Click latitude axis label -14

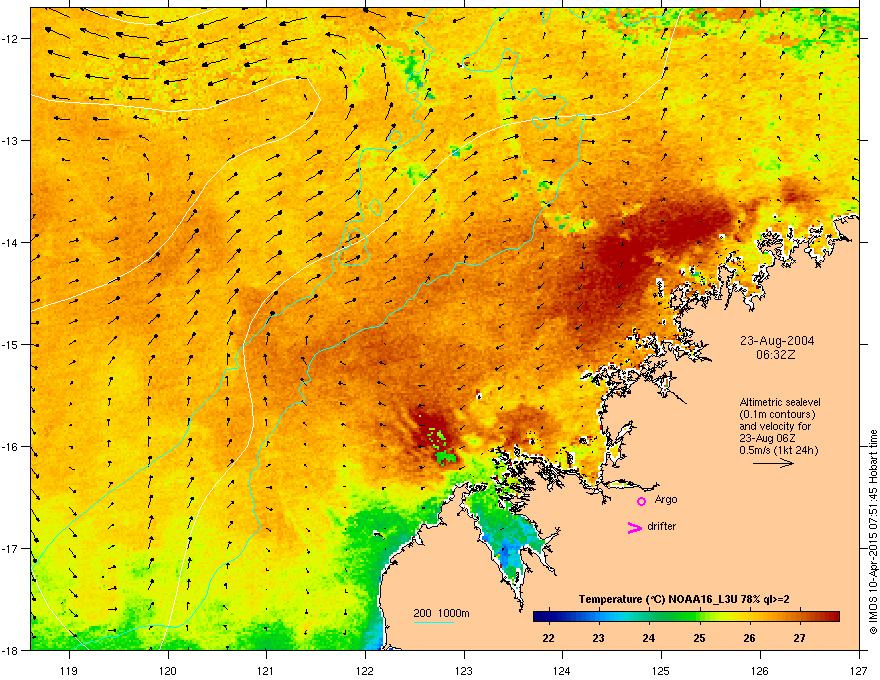10,242
